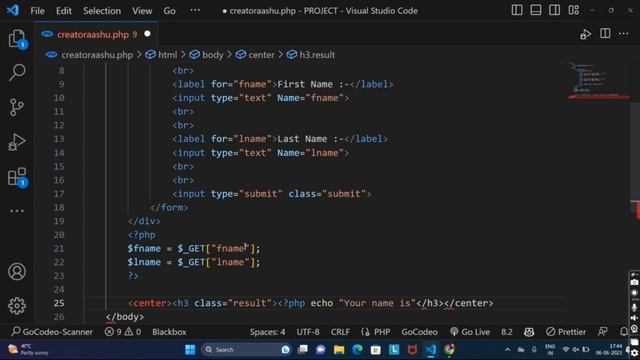The image size is (640, 360).
Task: Open Copilot status icon
Action: (x=529, y=332)
